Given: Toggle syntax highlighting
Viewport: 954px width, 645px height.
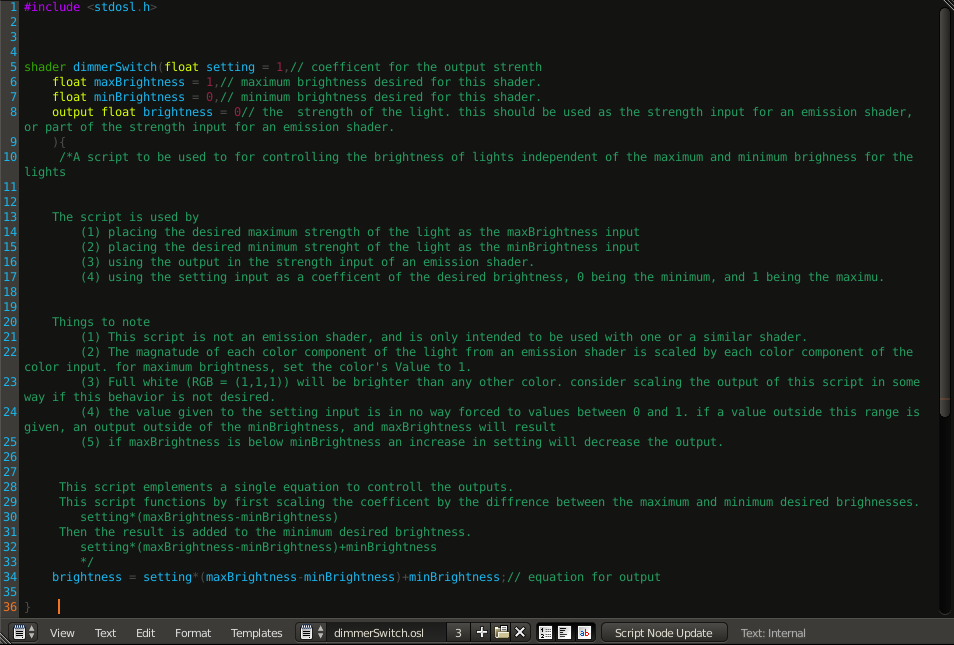Looking at the screenshot, I should (585, 632).
